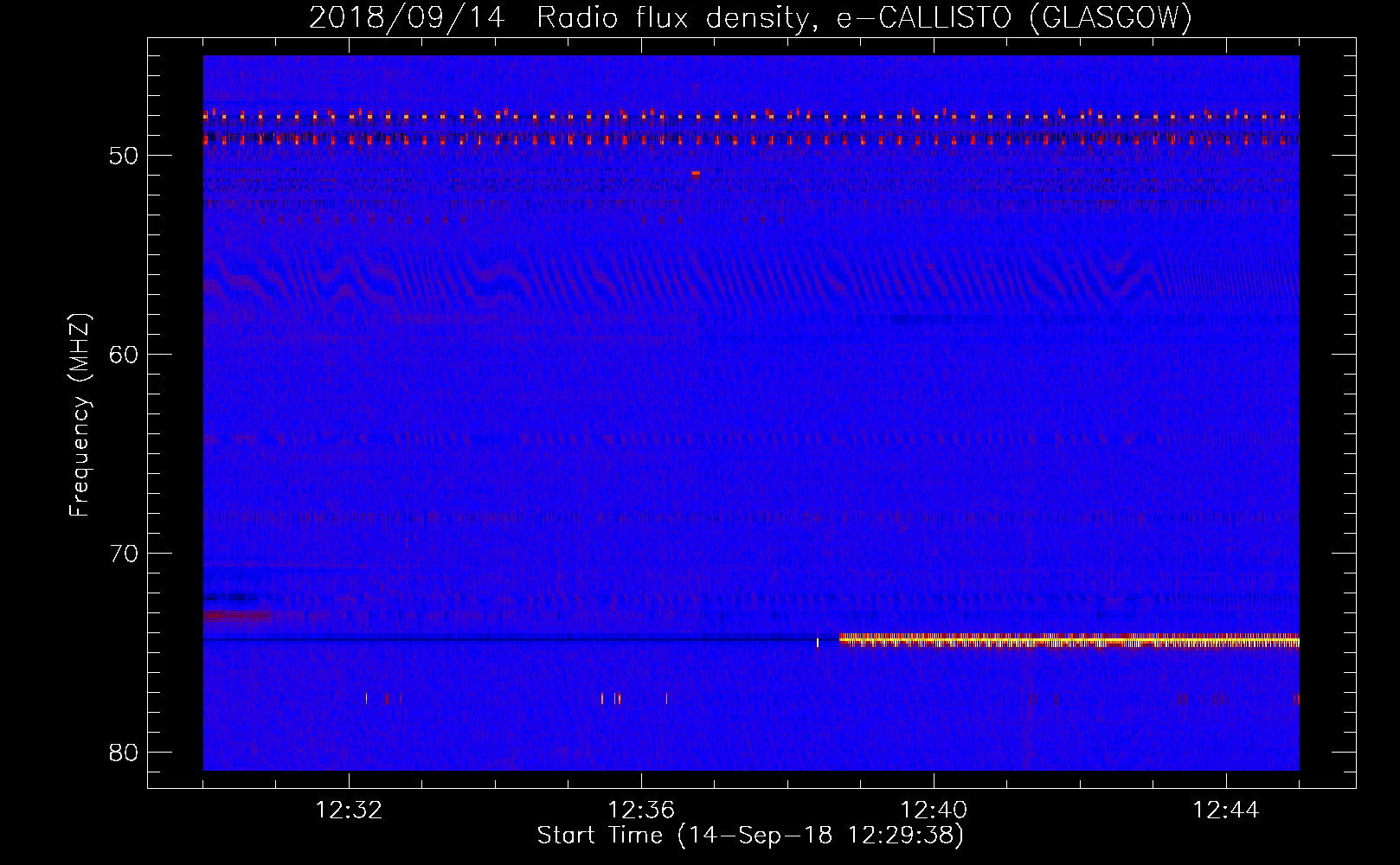The image size is (1400, 865).
Task: Click the 12:40 time tick label
Action: pos(934,811)
